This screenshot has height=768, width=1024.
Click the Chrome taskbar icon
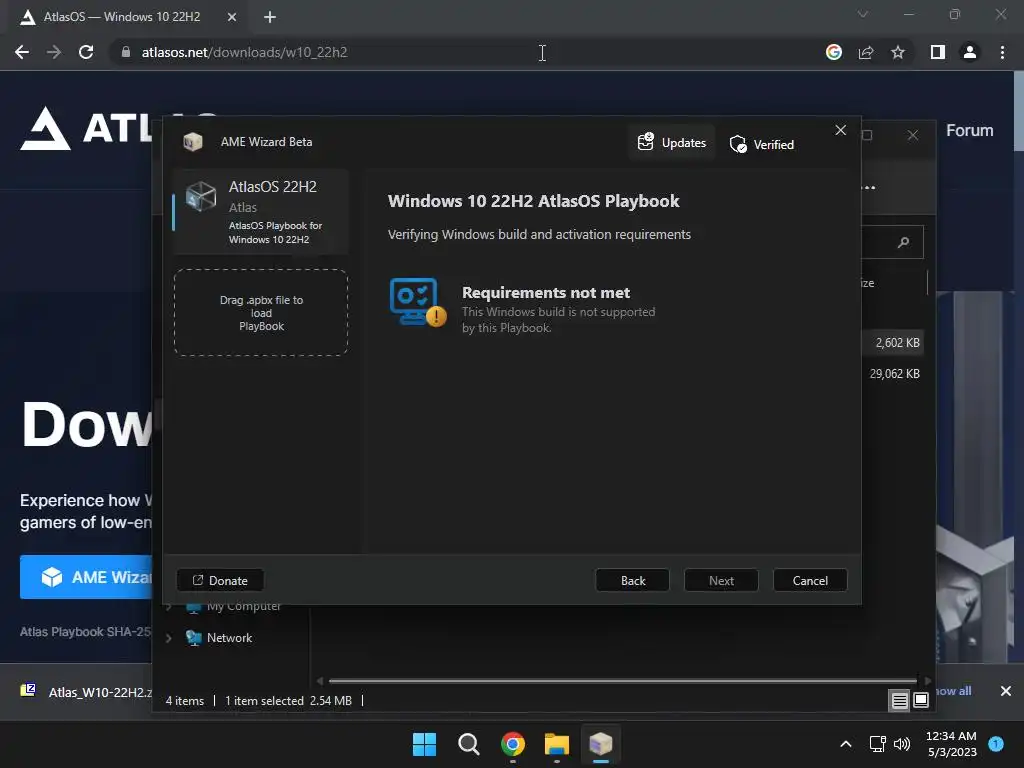513,744
